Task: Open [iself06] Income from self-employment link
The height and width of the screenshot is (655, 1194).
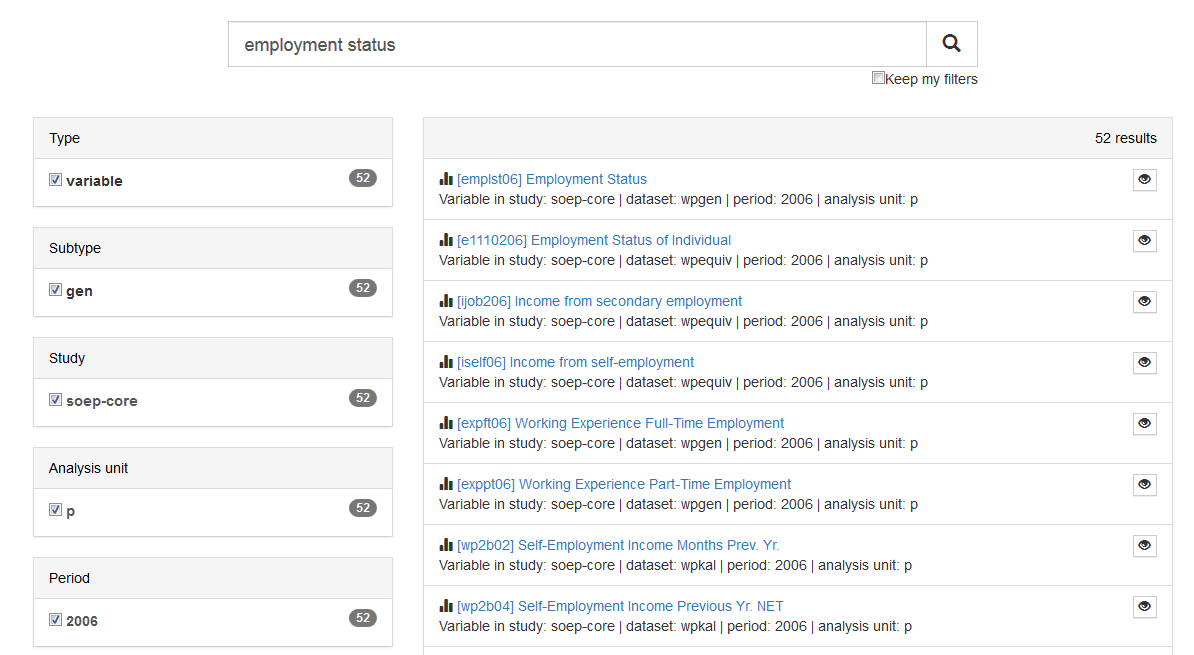Action: [576, 362]
